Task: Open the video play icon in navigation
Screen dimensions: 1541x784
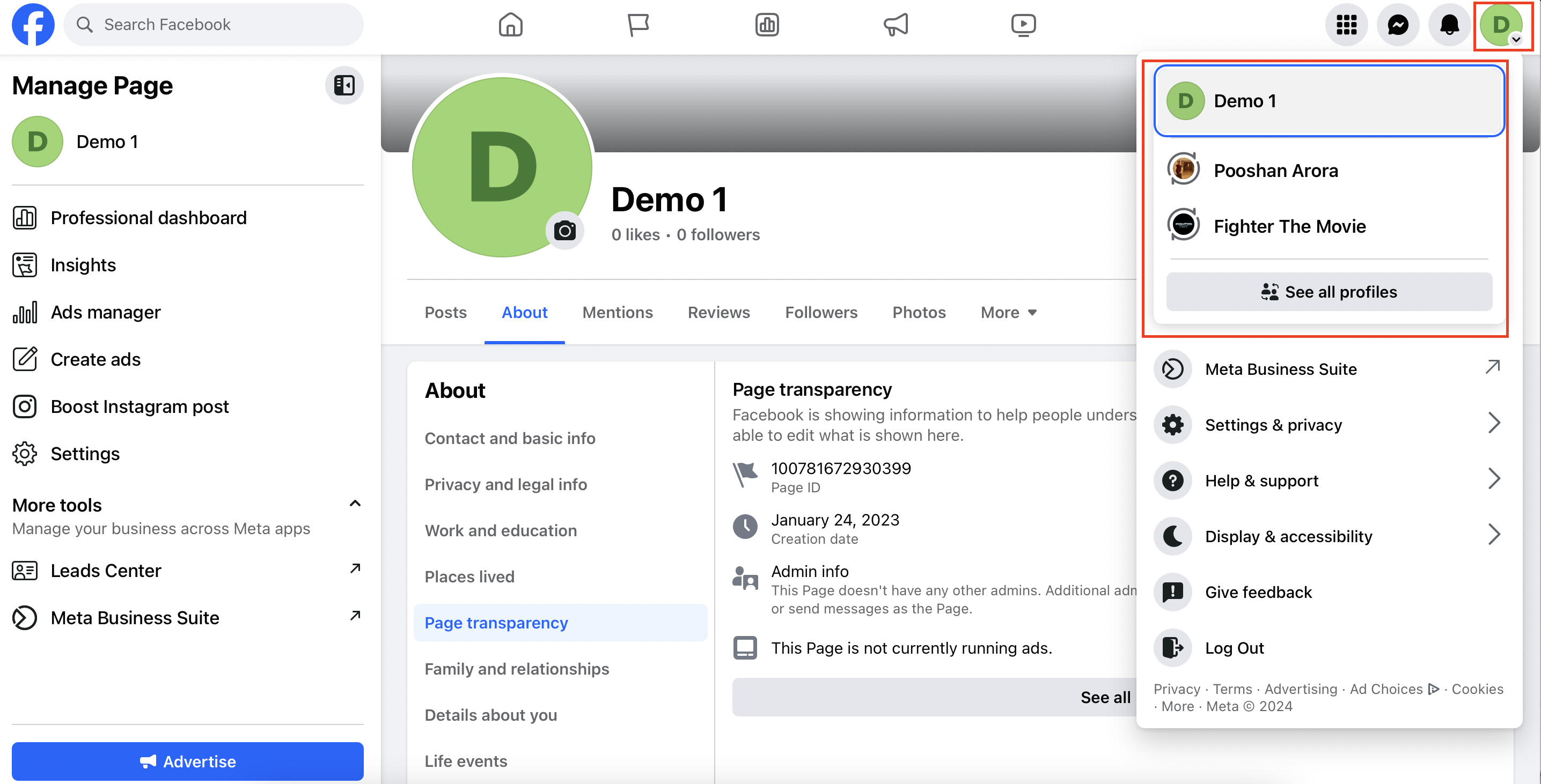Action: pyautogui.click(x=1023, y=25)
